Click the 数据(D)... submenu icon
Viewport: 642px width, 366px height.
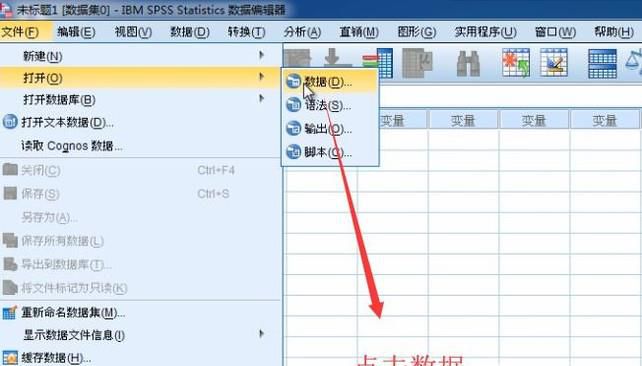[294, 82]
